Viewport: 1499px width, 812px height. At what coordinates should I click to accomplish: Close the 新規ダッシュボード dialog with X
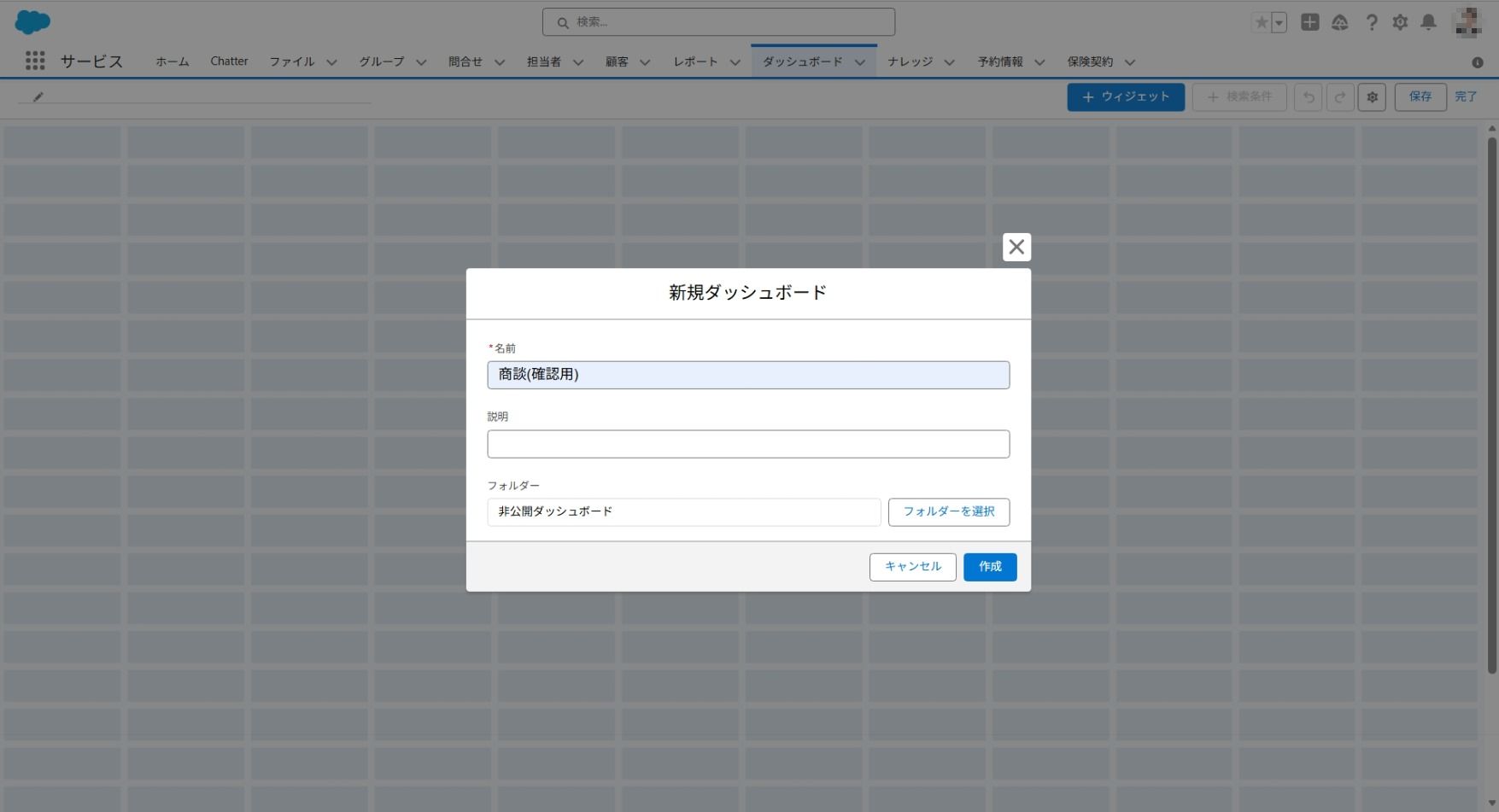click(1016, 248)
